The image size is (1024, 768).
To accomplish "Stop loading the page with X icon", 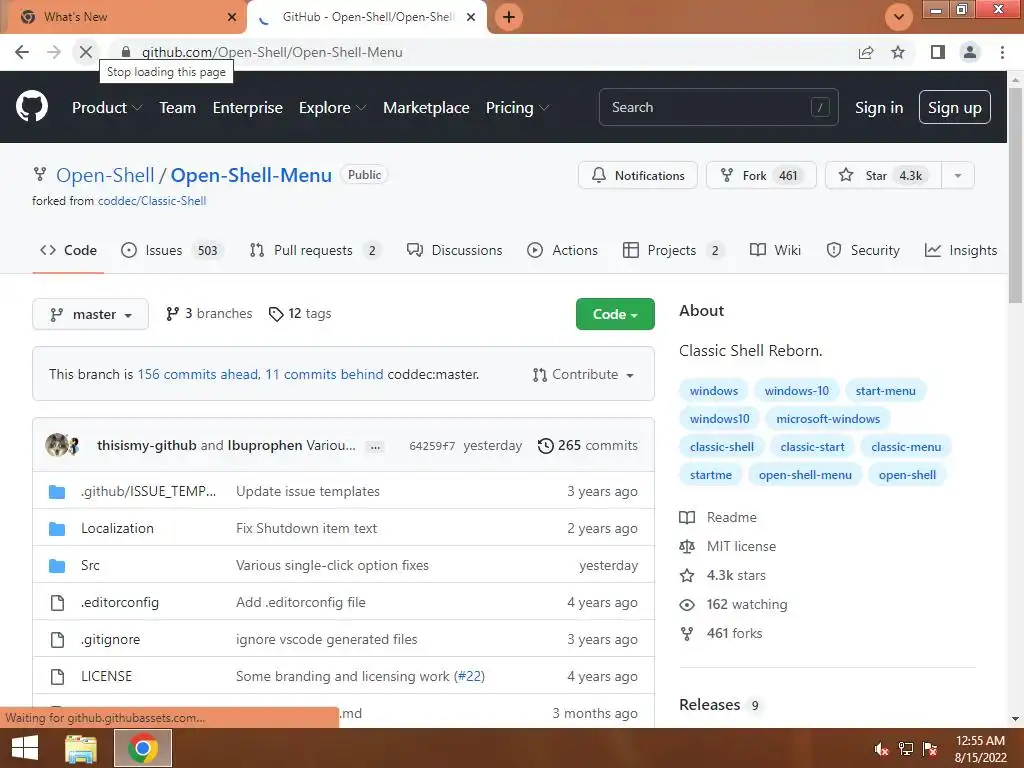I will point(86,52).
